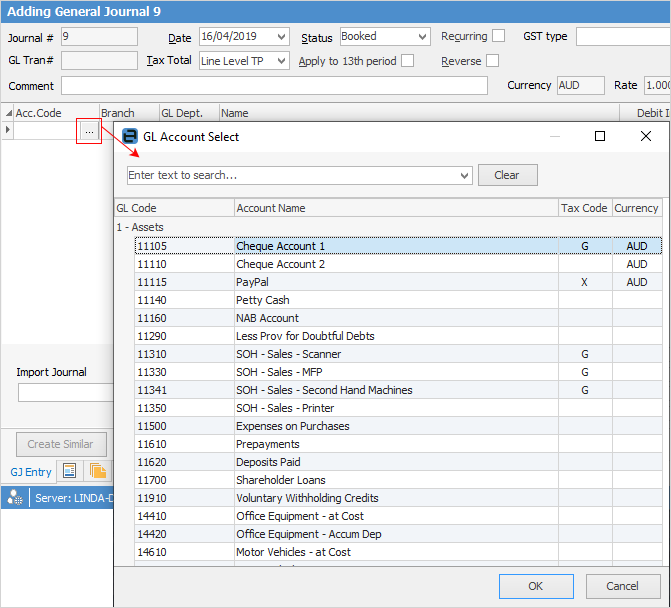The image size is (671, 608).
Task: Toggle the Reverse checkbox
Action: pyautogui.click(x=492, y=61)
